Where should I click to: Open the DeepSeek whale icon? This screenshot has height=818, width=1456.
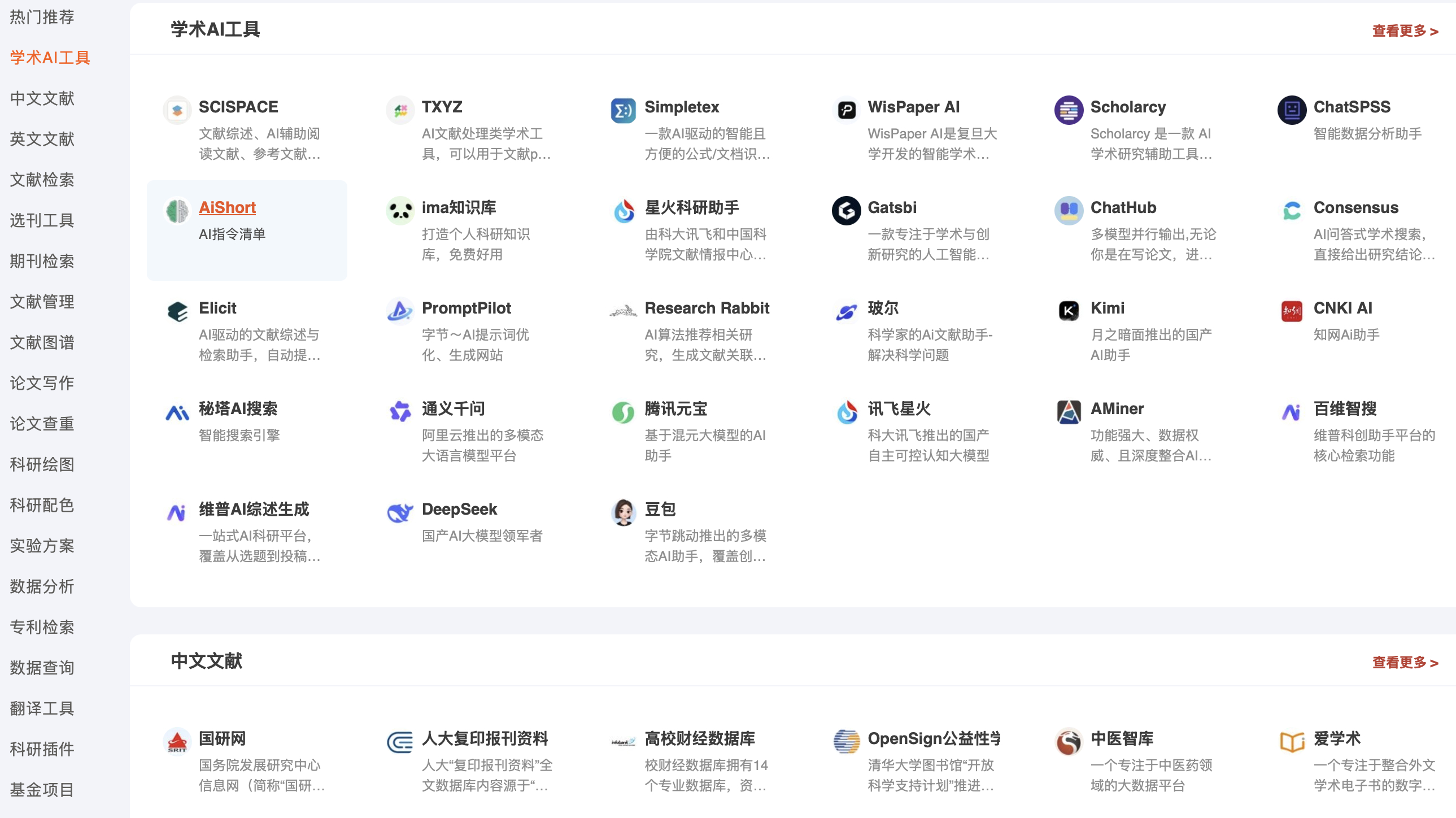coord(400,512)
